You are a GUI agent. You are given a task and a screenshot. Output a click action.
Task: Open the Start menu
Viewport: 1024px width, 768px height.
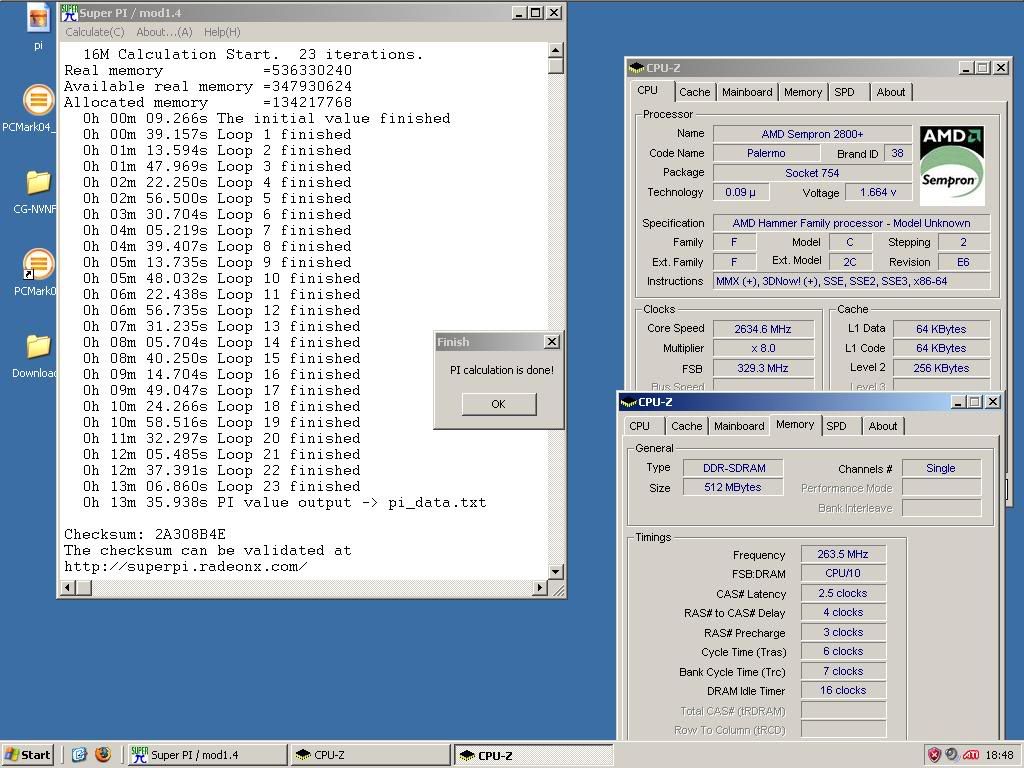pyautogui.click(x=27, y=755)
